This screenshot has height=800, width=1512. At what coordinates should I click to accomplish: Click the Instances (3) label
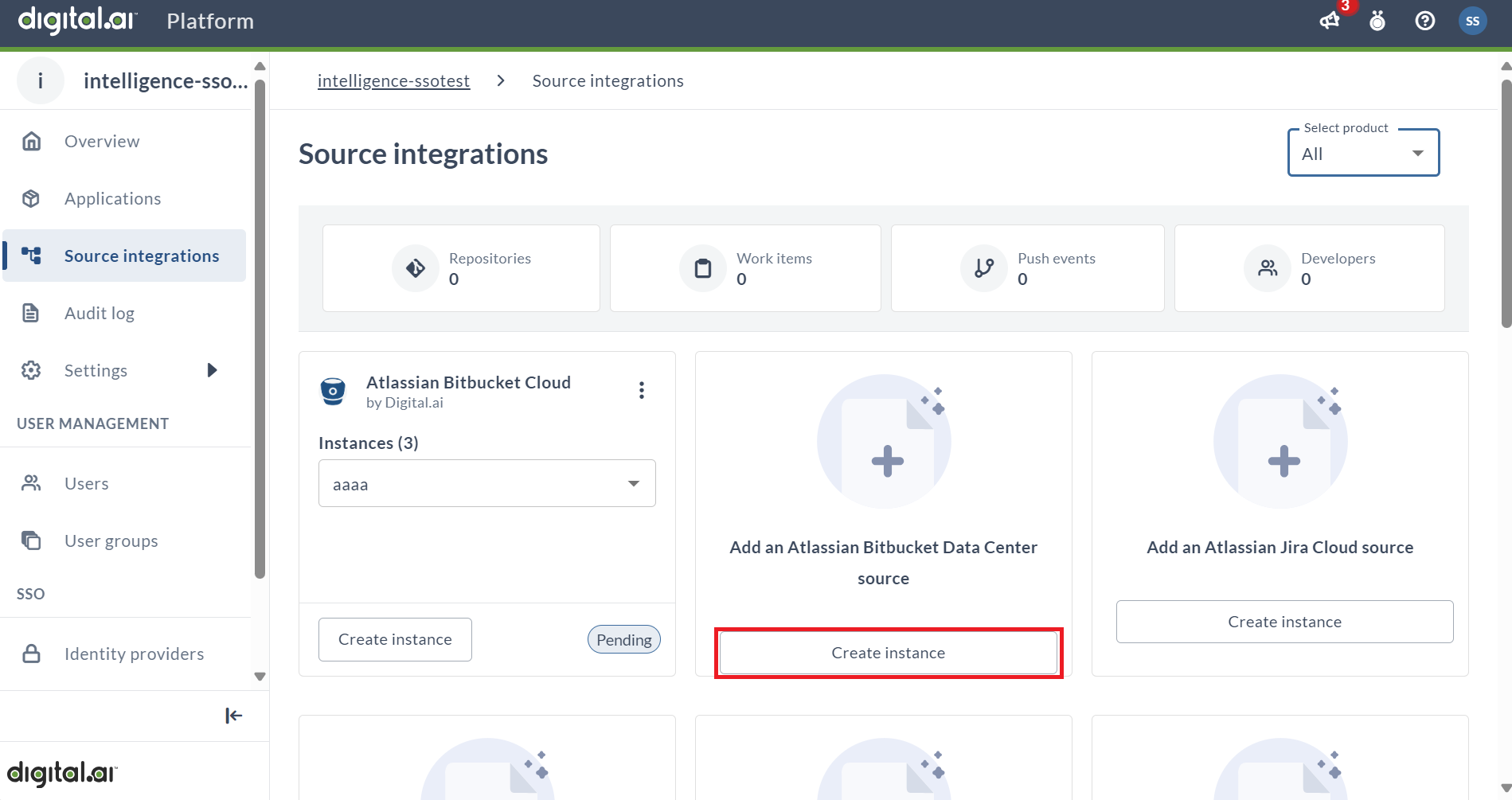pyautogui.click(x=369, y=443)
